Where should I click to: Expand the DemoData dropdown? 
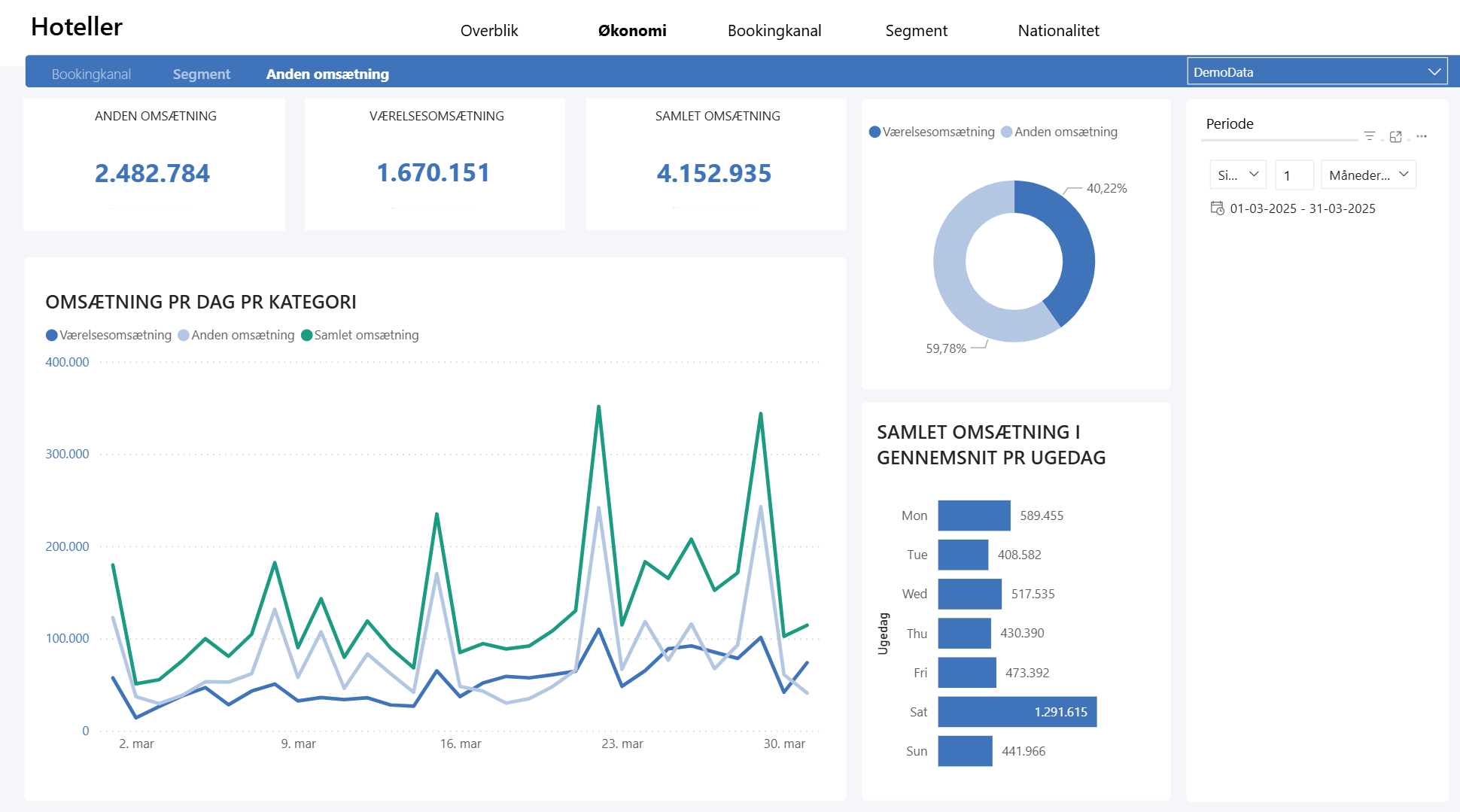point(1317,72)
